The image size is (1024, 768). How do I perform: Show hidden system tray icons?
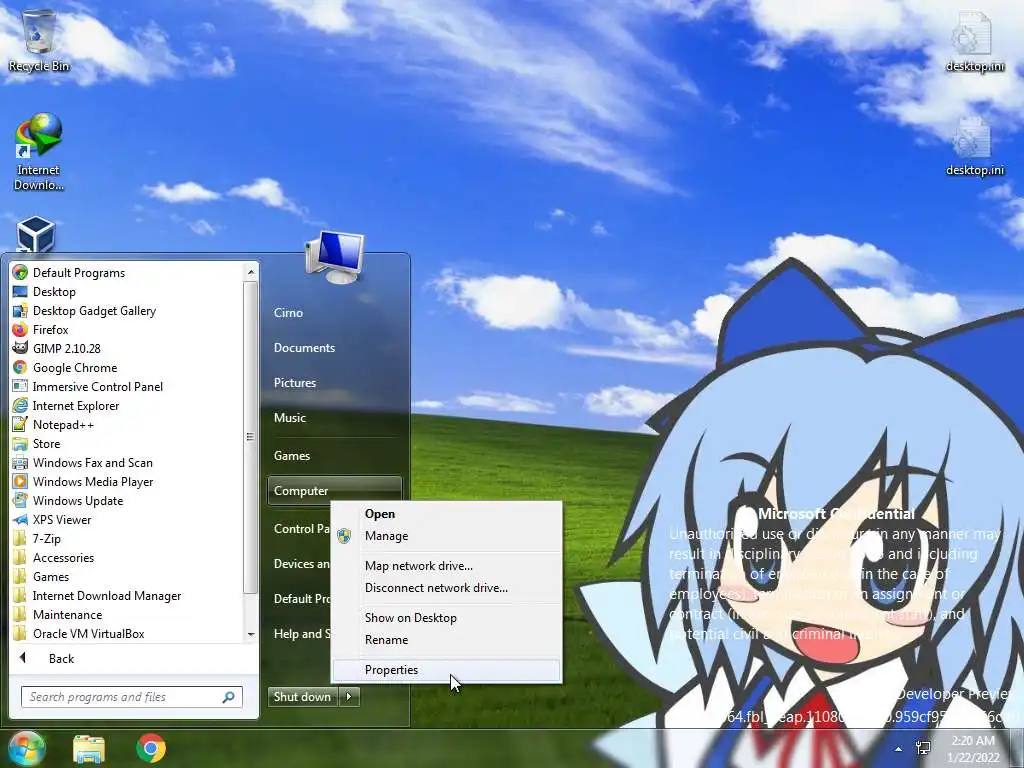click(x=899, y=749)
